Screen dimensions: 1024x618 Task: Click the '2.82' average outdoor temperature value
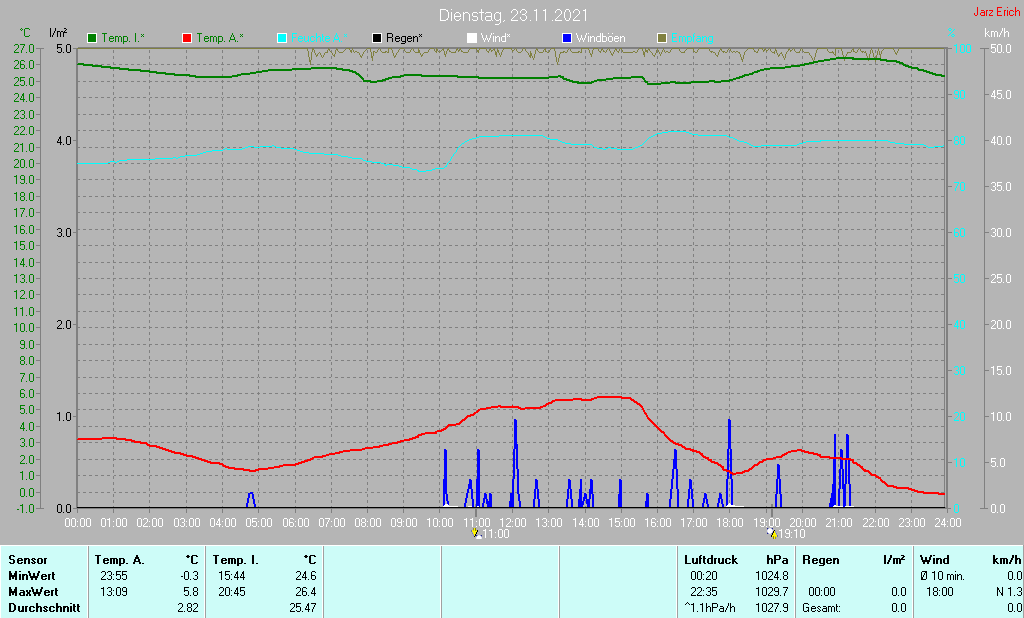point(188,608)
